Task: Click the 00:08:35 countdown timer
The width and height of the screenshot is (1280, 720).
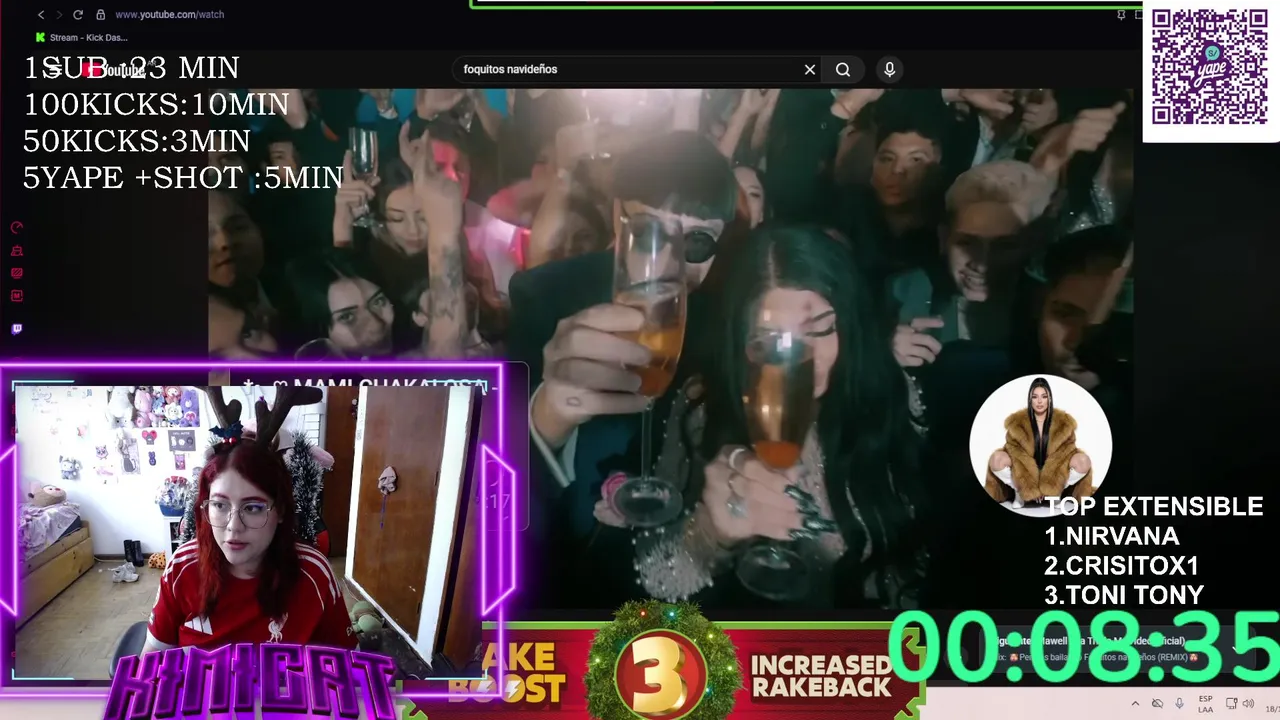Action: (x=1083, y=645)
